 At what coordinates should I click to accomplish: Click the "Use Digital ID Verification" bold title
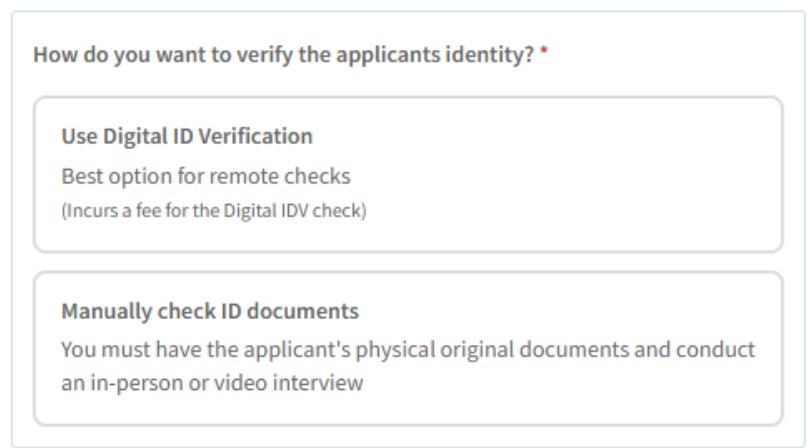point(187,135)
